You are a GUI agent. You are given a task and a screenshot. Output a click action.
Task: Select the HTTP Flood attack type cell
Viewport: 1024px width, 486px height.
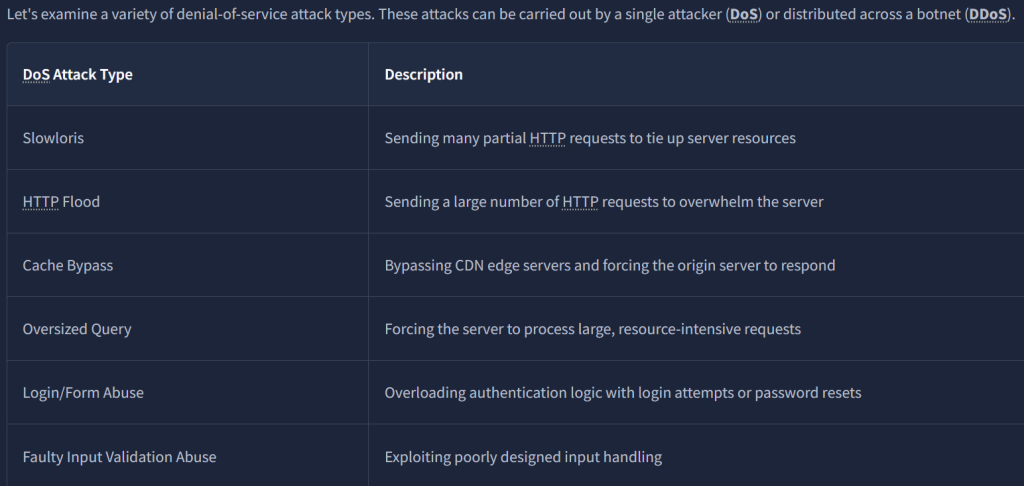tap(61, 202)
